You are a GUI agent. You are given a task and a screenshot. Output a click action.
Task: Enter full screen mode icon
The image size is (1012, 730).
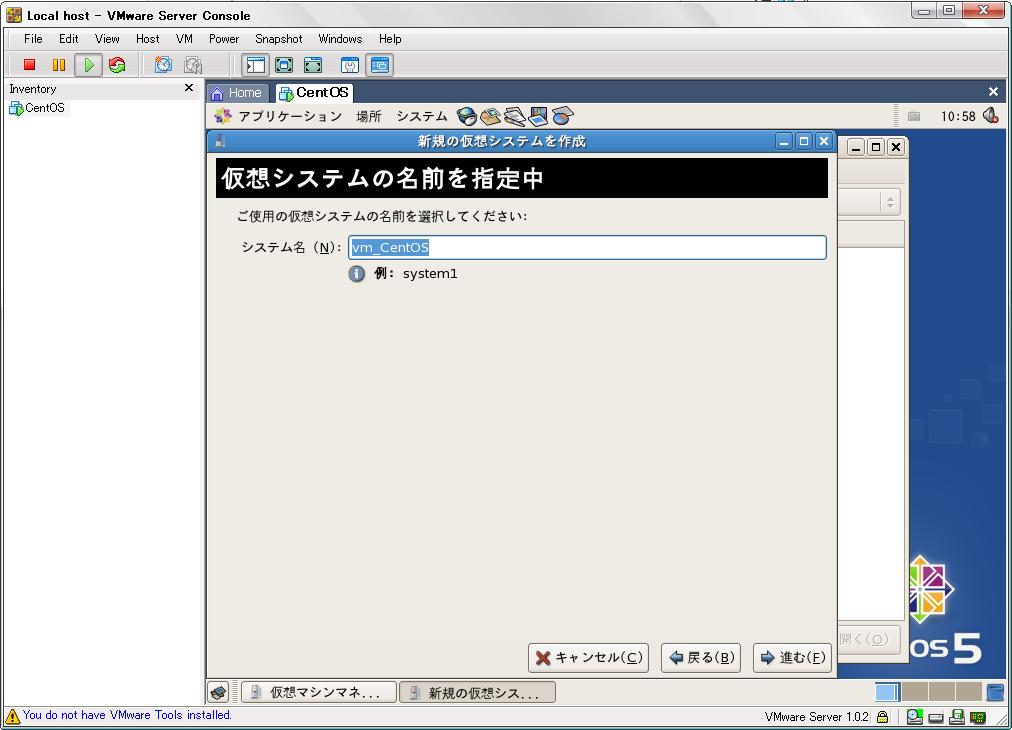(x=313, y=65)
